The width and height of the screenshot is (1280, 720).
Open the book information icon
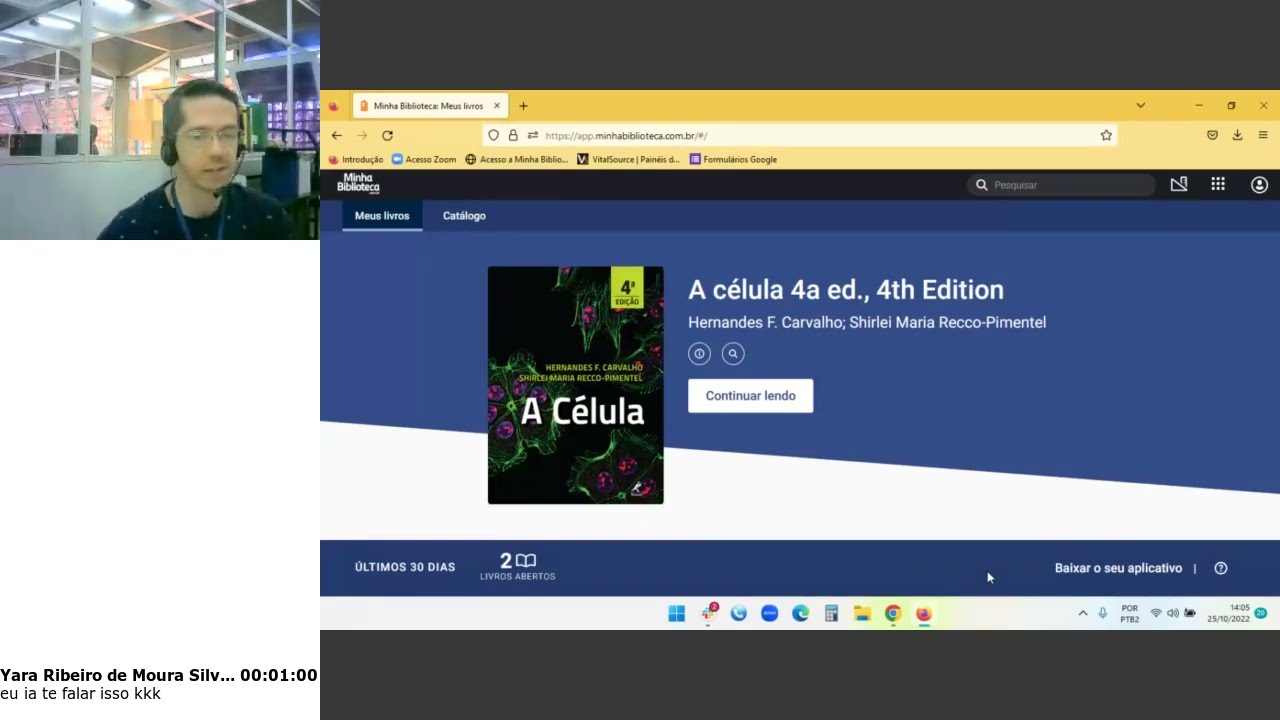click(x=699, y=353)
